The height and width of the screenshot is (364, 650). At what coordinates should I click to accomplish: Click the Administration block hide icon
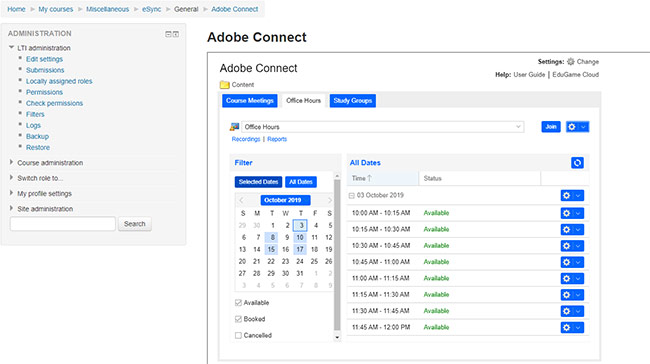168,34
